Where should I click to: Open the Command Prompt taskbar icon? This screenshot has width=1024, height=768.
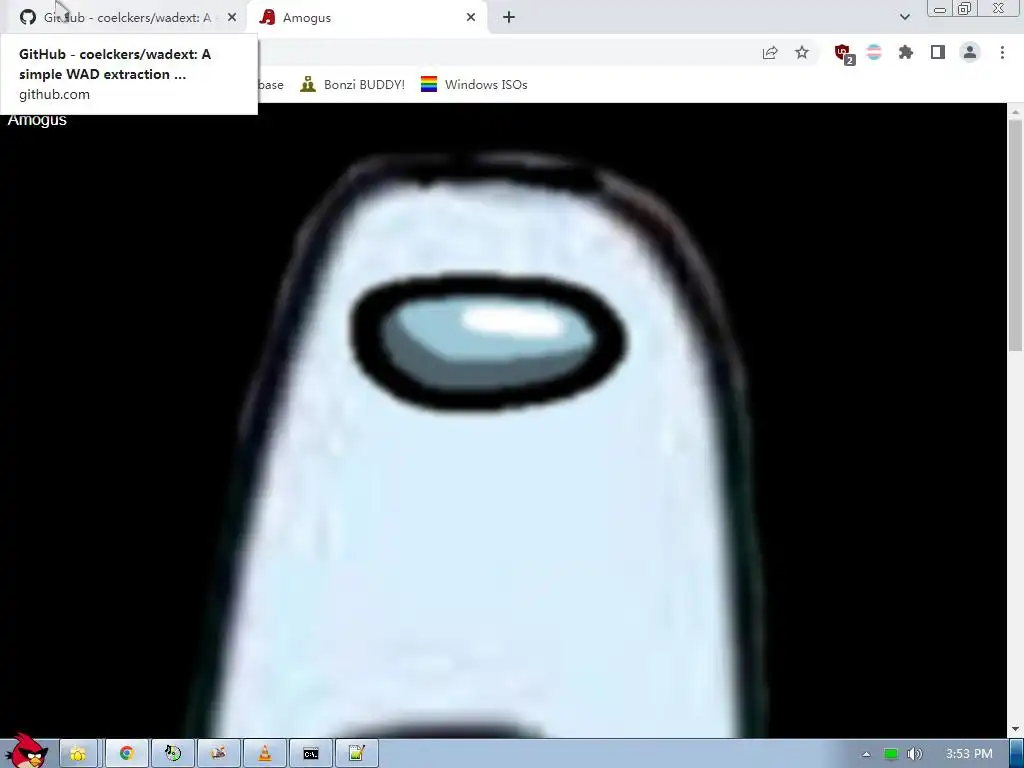click(x=311, y=754)
